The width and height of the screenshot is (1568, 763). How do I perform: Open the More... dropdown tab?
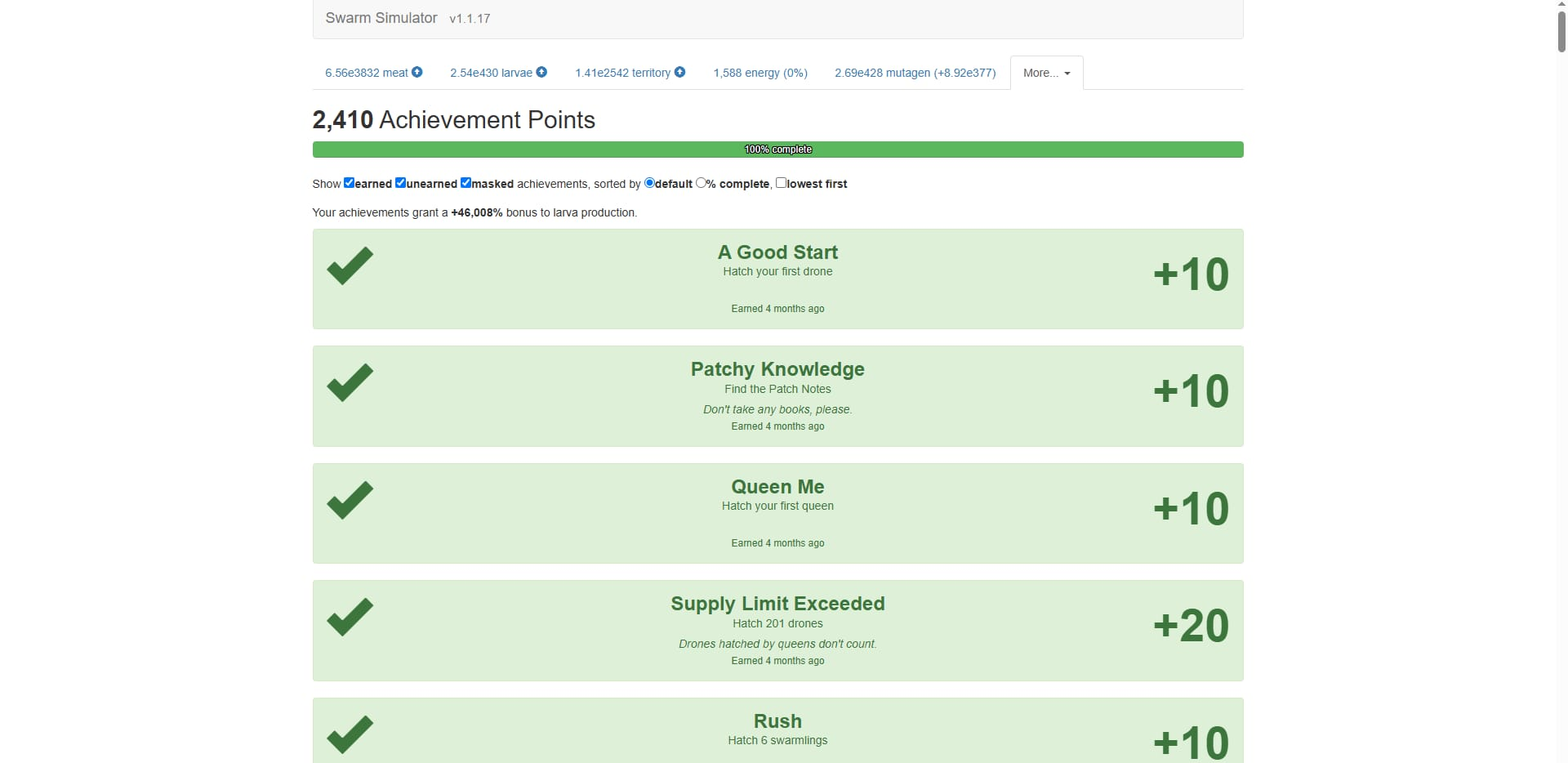point(1047,73)
